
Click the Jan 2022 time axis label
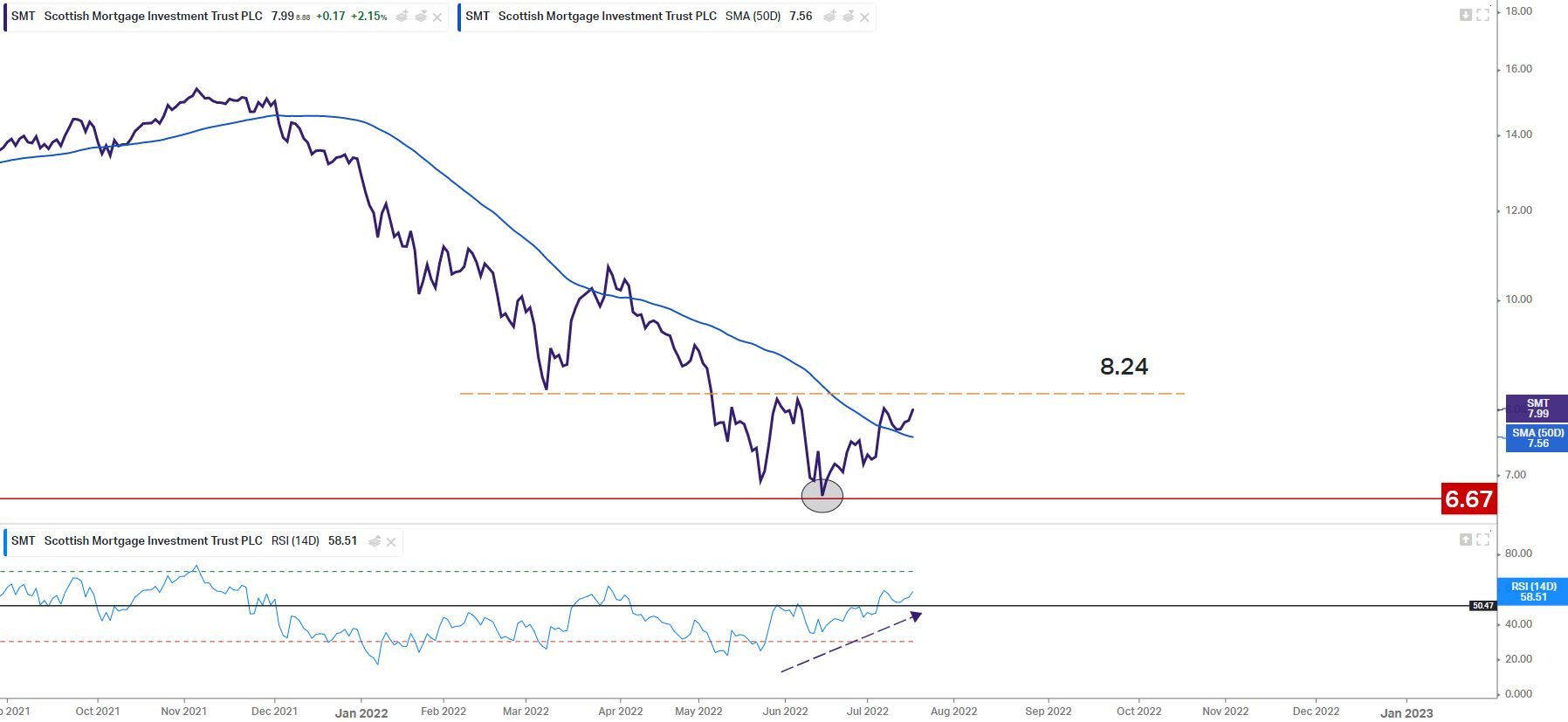361,712
